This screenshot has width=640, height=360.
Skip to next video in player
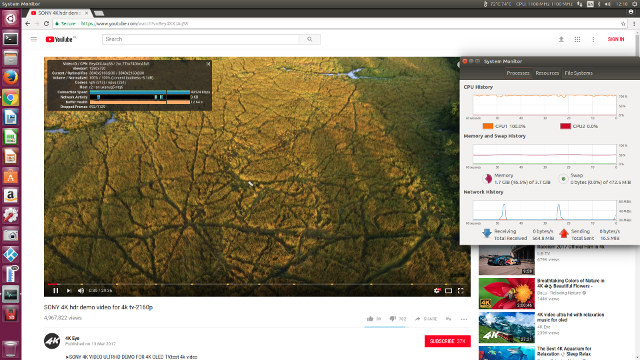[69, 291]
